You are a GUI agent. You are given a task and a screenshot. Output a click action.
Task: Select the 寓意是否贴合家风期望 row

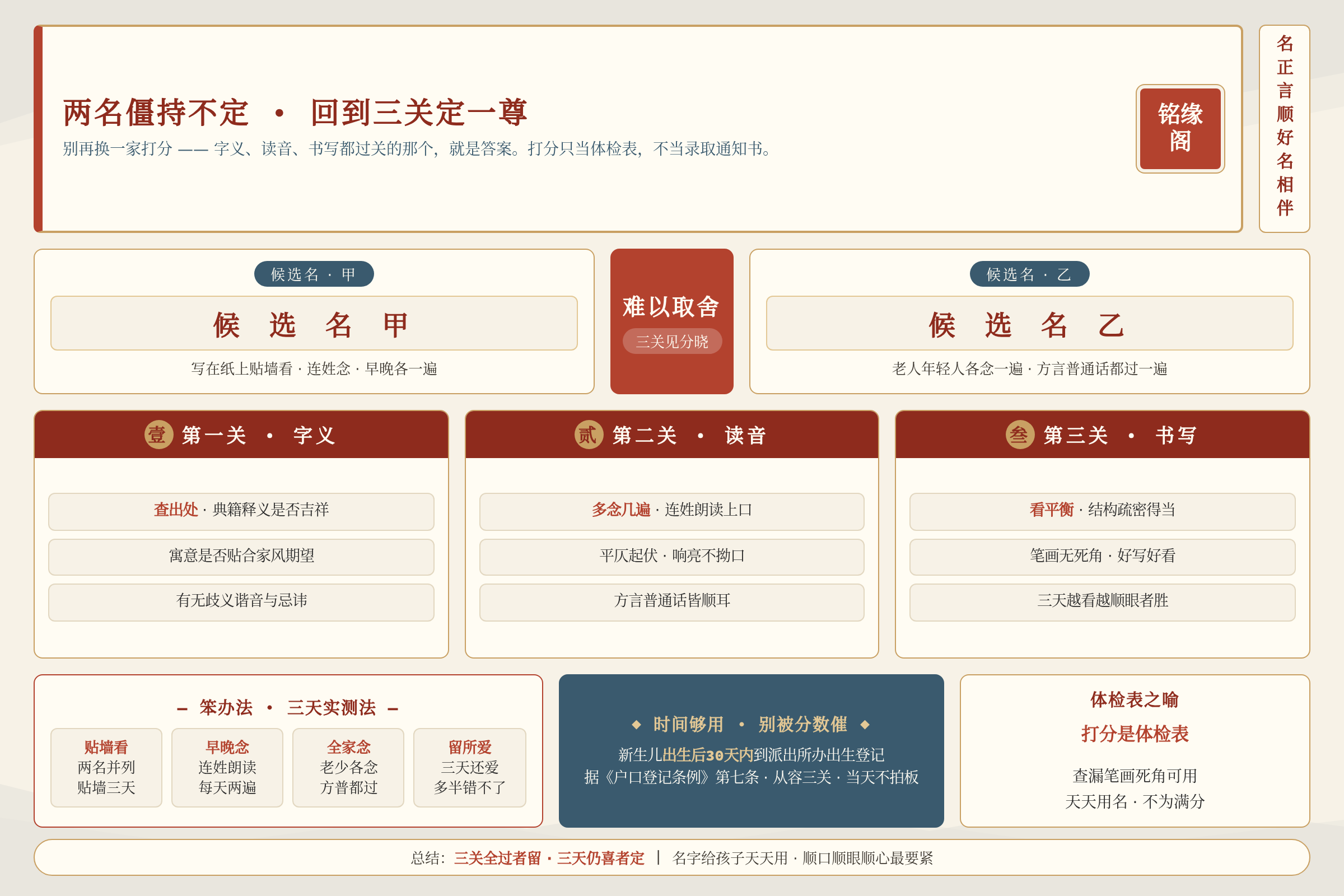[241, 557]
